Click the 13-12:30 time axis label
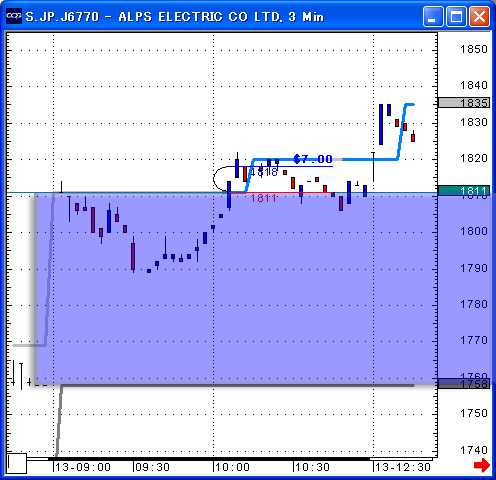The height and width of the screenshot is (480, 496). click(x=403, y=467)
